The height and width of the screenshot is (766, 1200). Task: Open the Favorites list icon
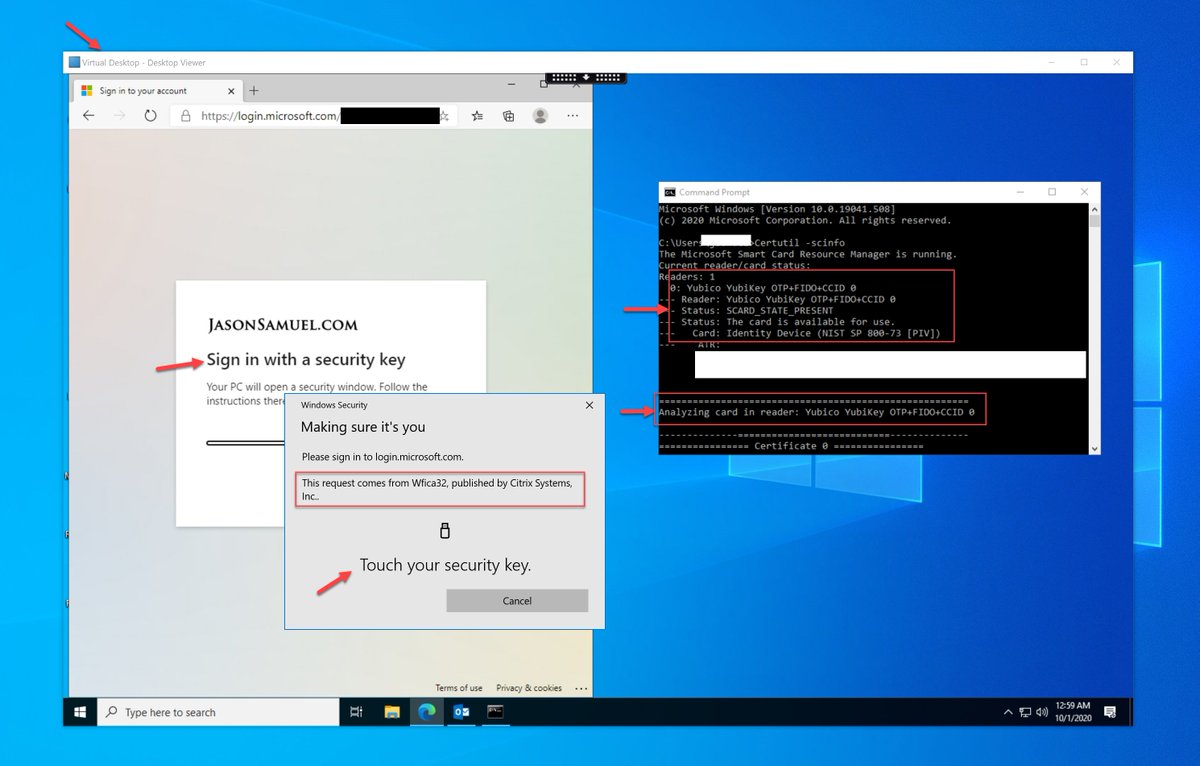476,115
